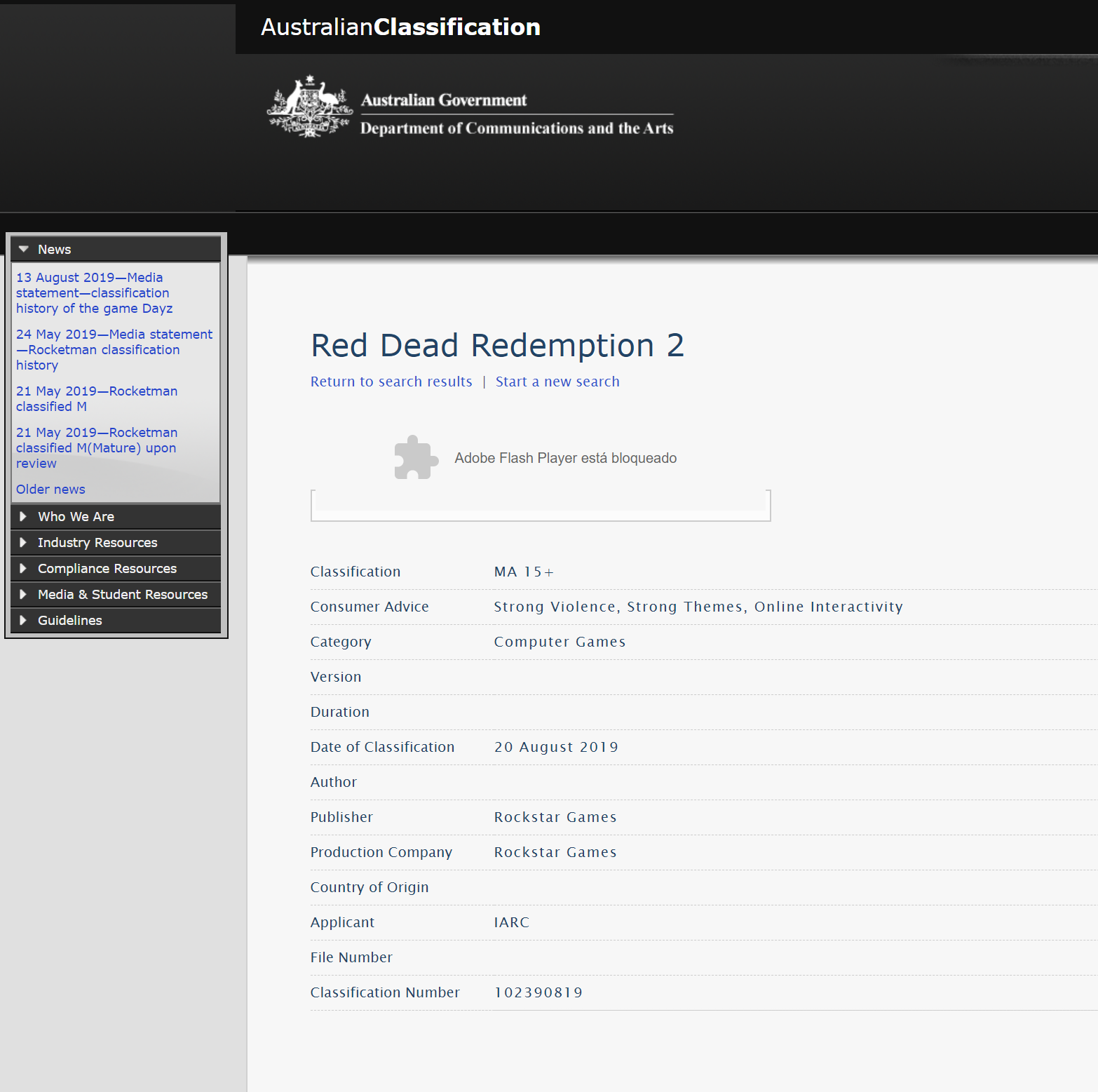Viewport: 1098px width, 1092px height.
Task: Click the blocked Flash plugin puzzle icon
Action: point(416,458)
